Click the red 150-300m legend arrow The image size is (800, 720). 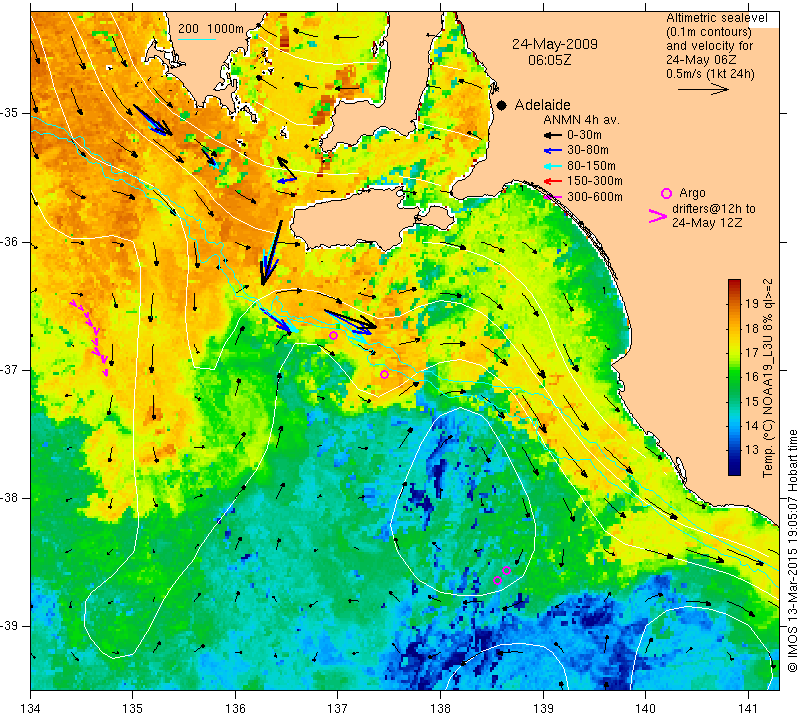[552, 181]
